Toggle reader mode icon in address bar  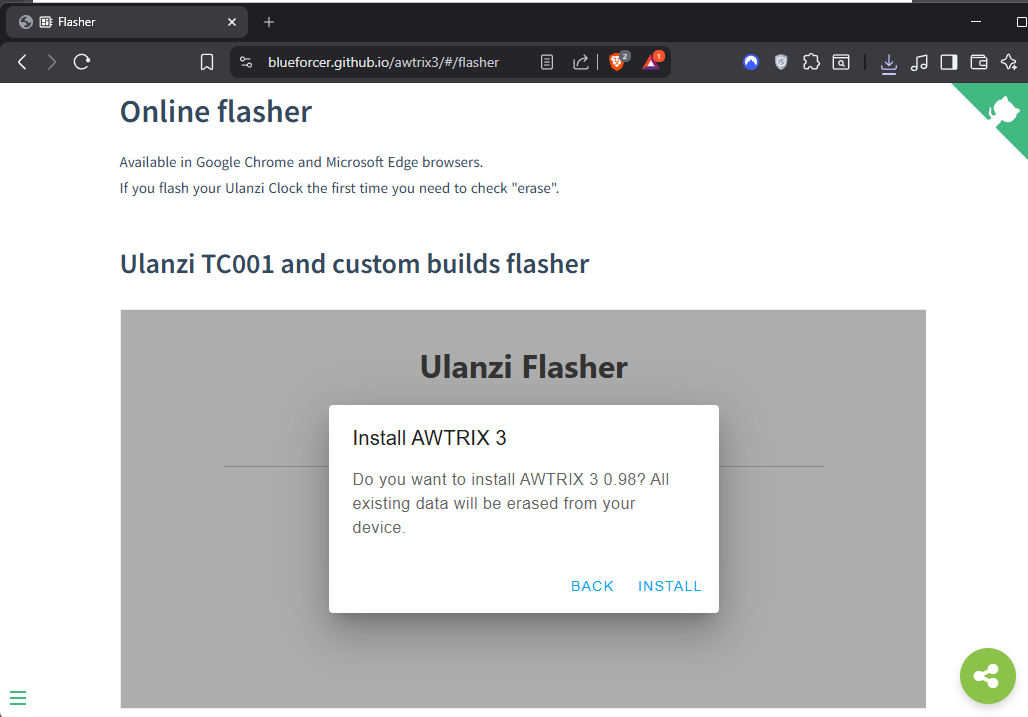(x=547, y=62)
